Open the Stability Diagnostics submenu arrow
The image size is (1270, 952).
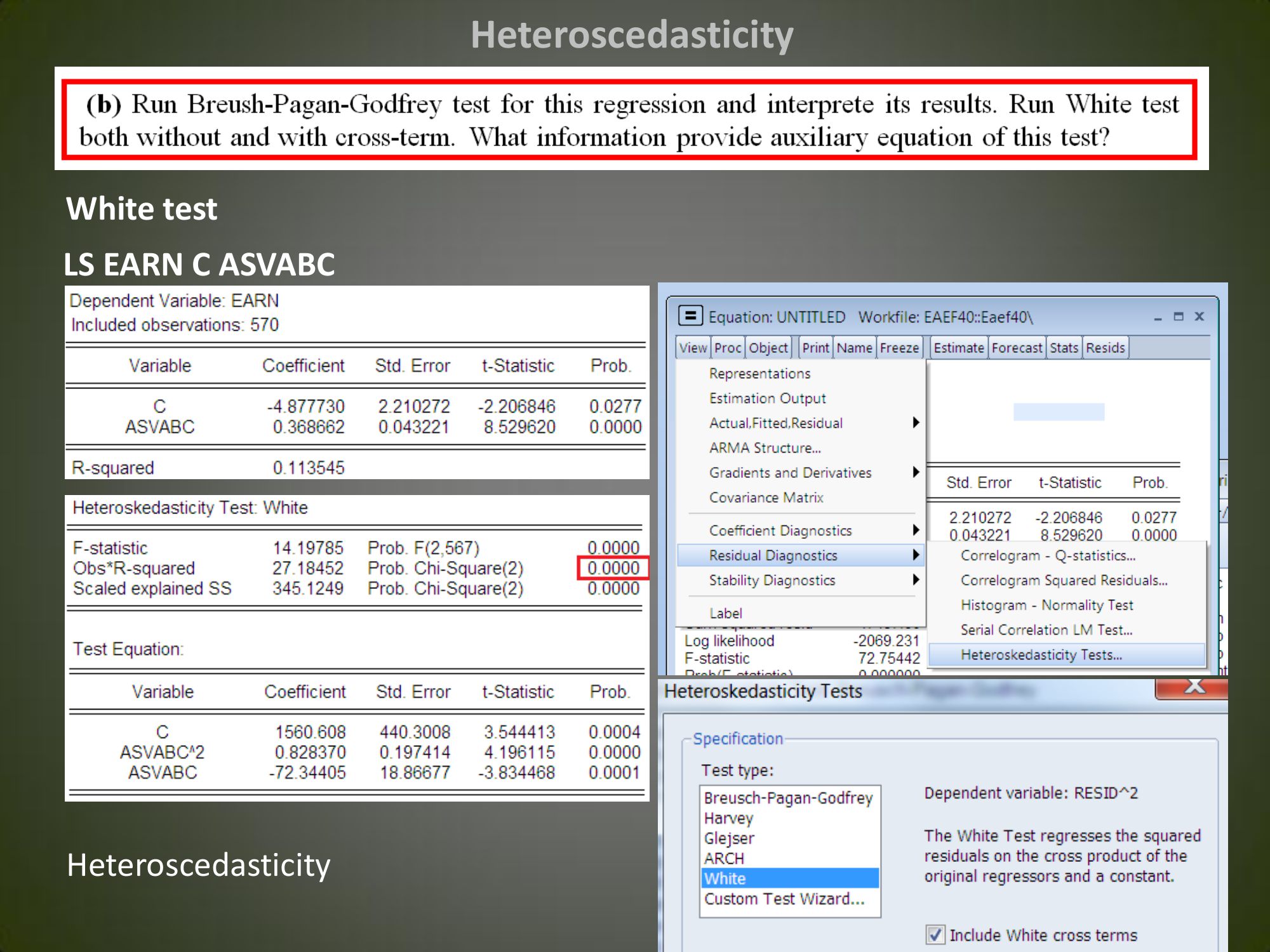click(916, 579)
